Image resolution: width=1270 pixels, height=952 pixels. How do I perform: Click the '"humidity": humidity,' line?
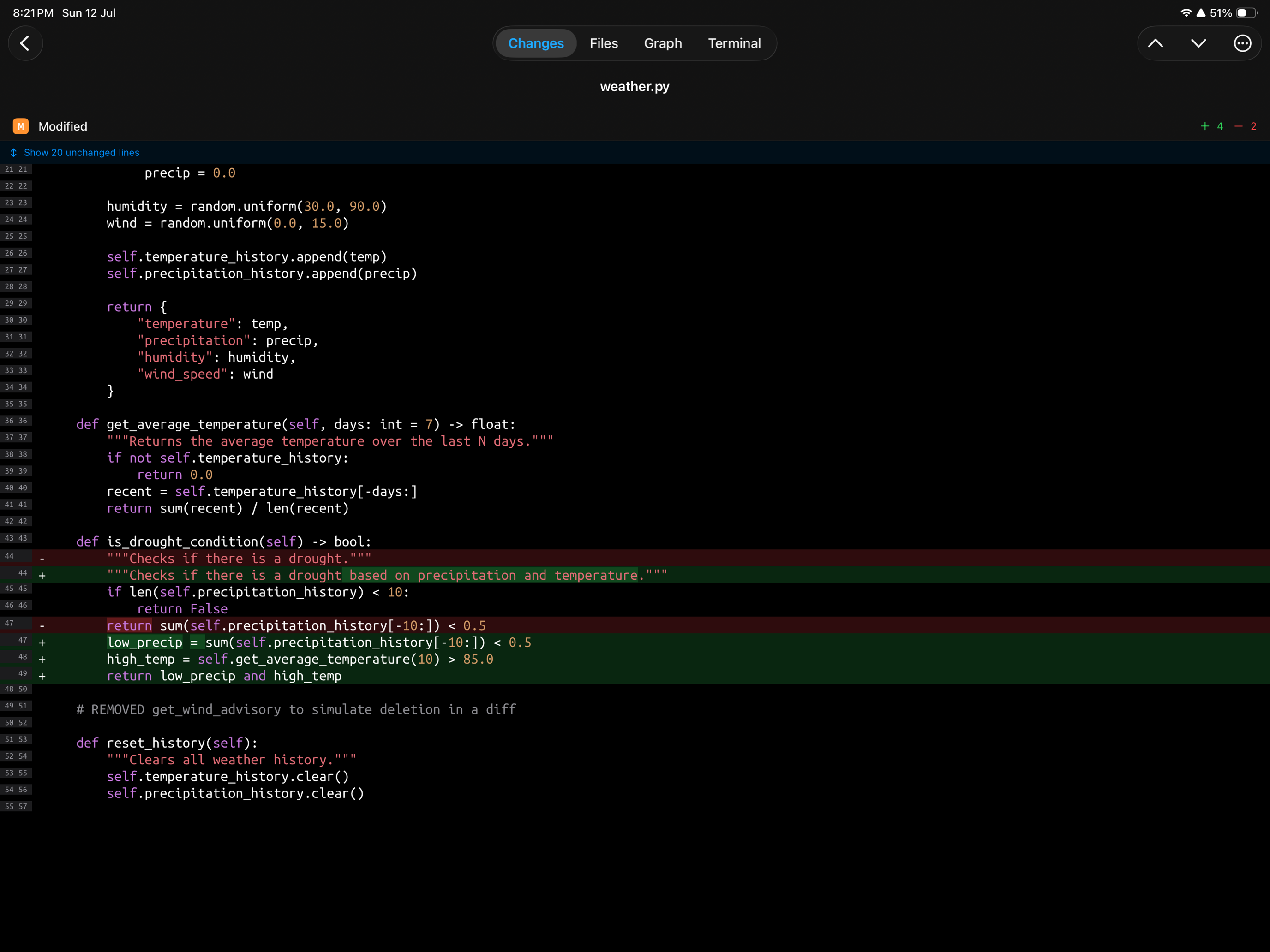click(216, 357)
